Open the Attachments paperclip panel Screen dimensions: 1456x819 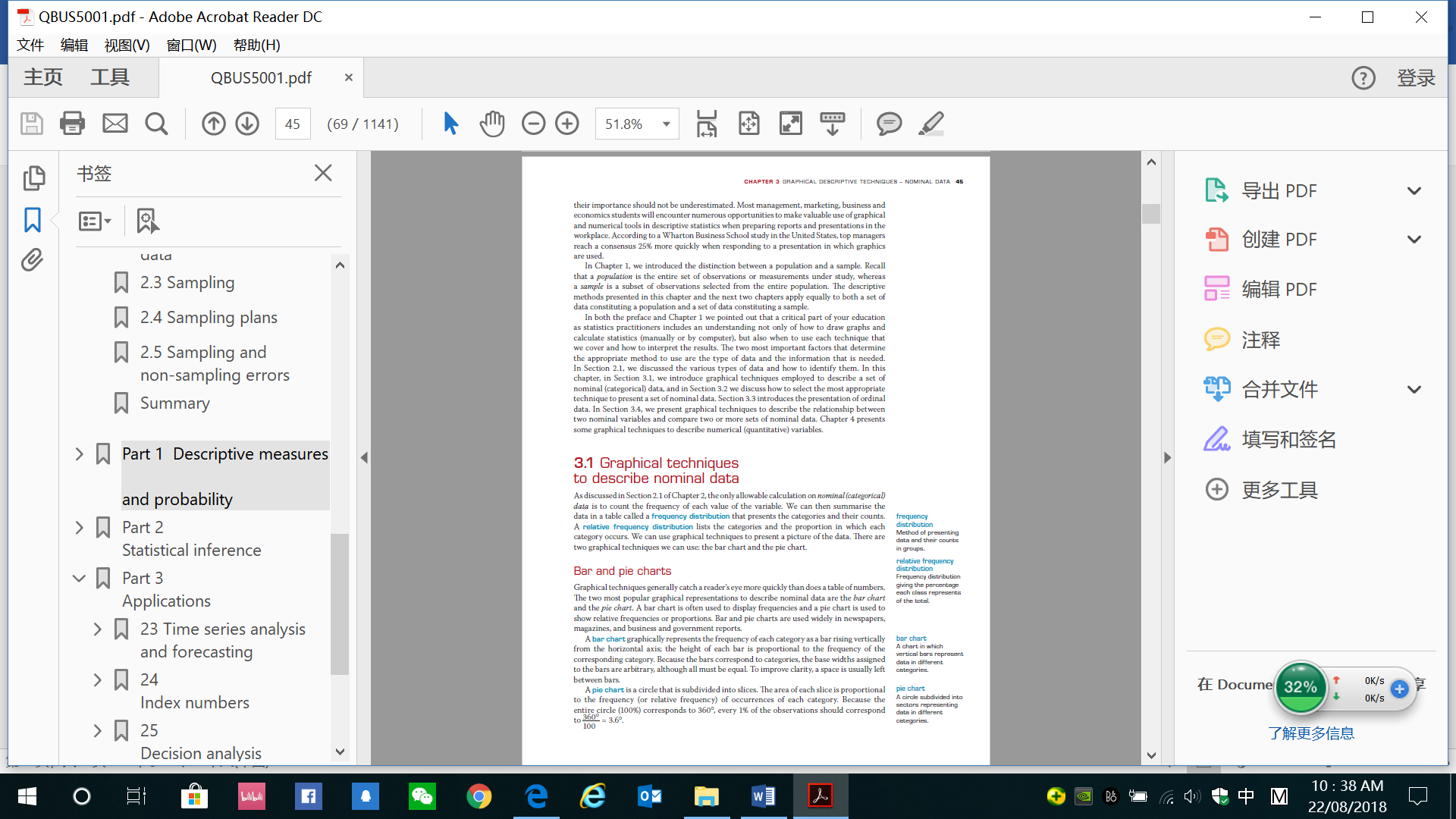[x=32, y=260]
